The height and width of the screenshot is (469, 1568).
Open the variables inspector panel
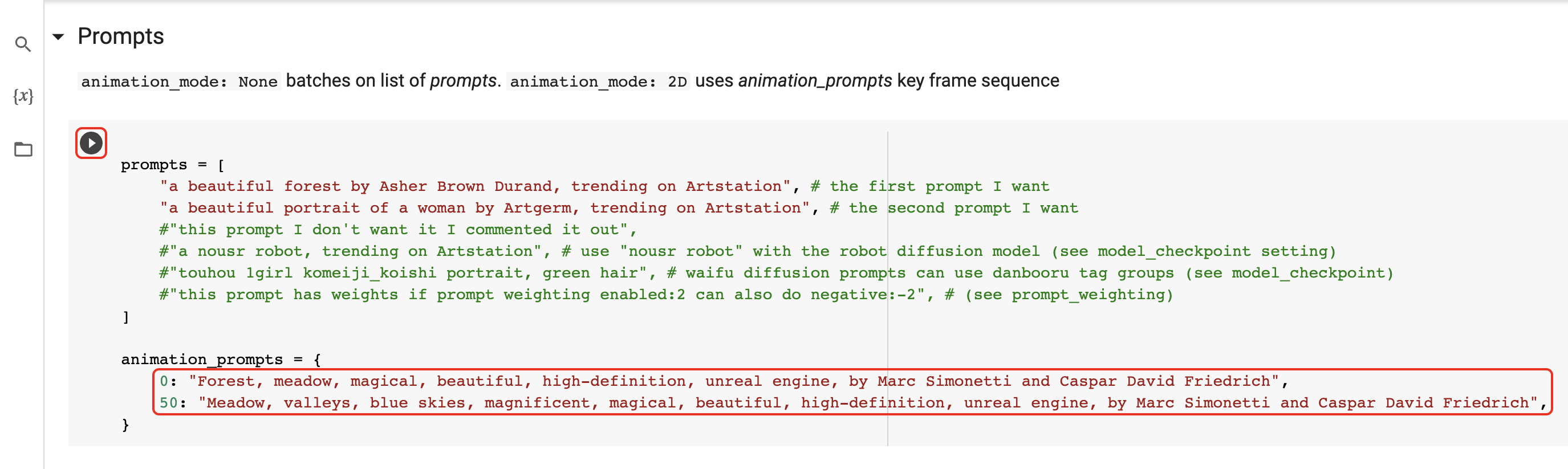coord(23,96)
